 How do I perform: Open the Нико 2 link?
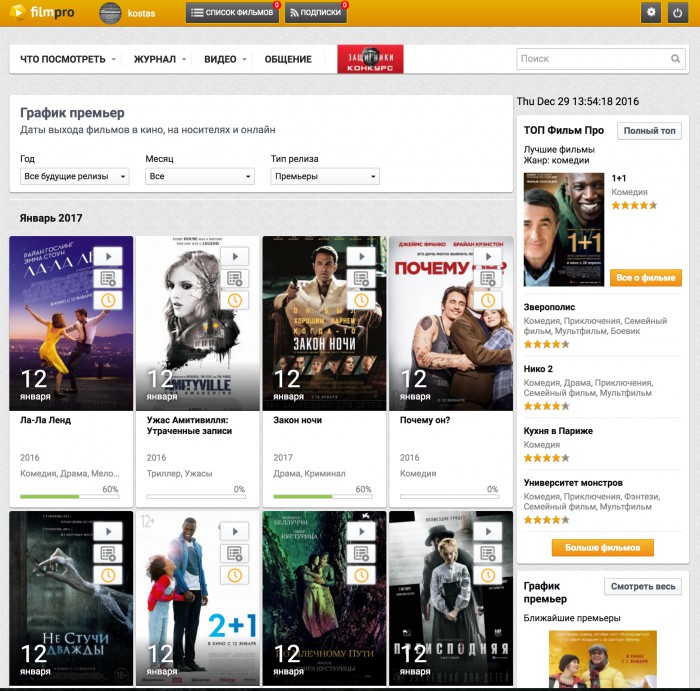[x=538, y=369]
